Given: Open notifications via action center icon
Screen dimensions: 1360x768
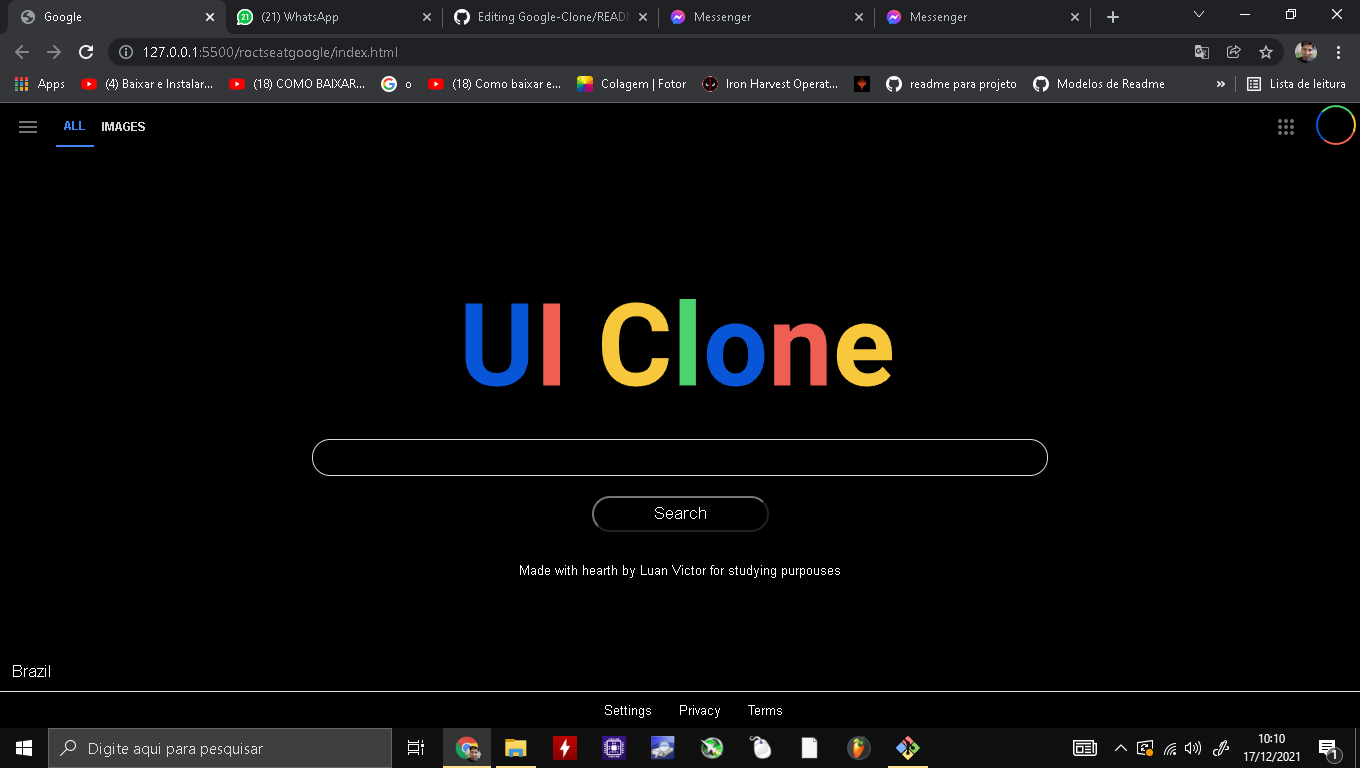Looking at the screenshot, I should [x=1330, y=748].
